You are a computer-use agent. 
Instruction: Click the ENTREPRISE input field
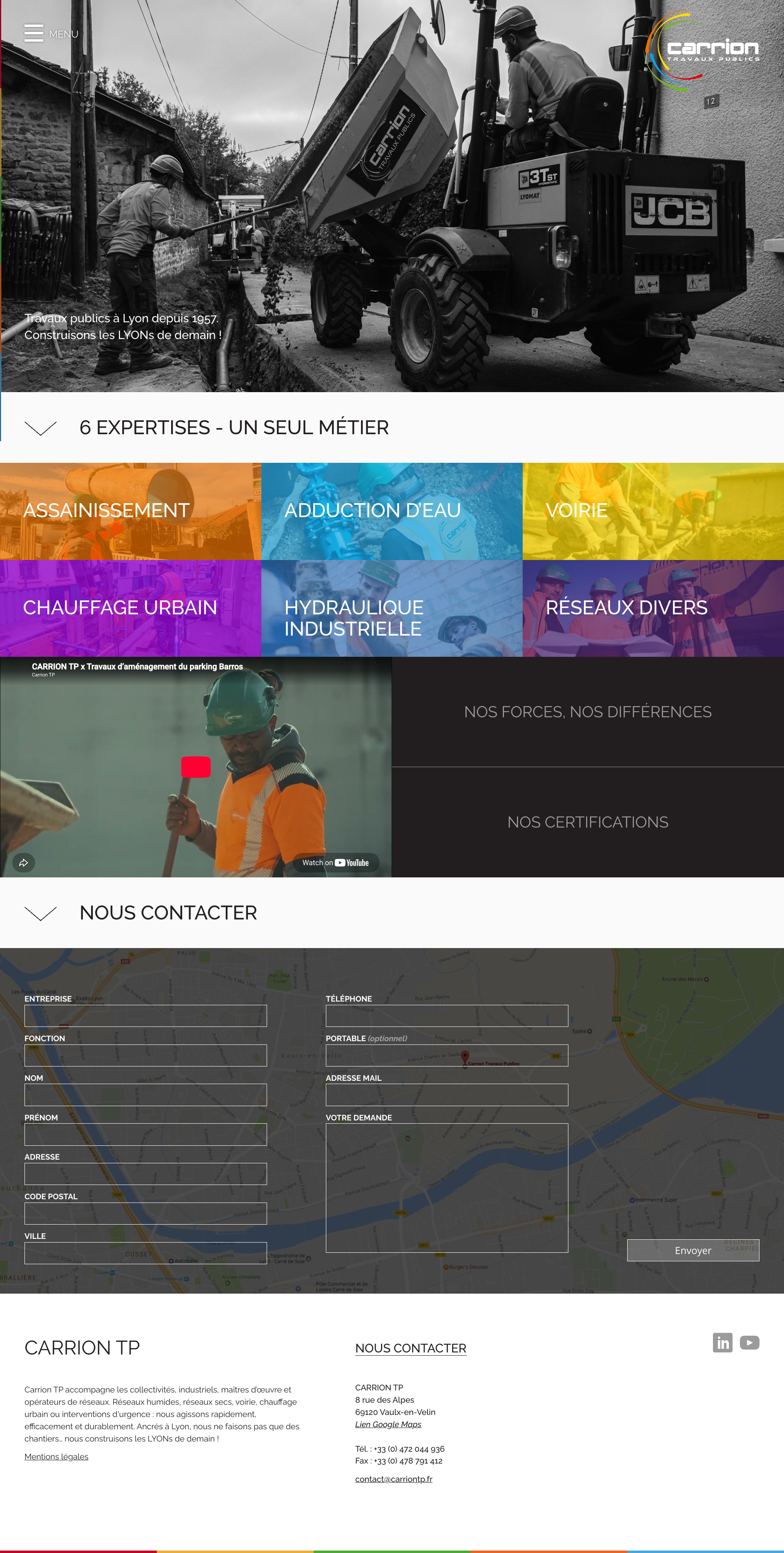coord(145,1016)
